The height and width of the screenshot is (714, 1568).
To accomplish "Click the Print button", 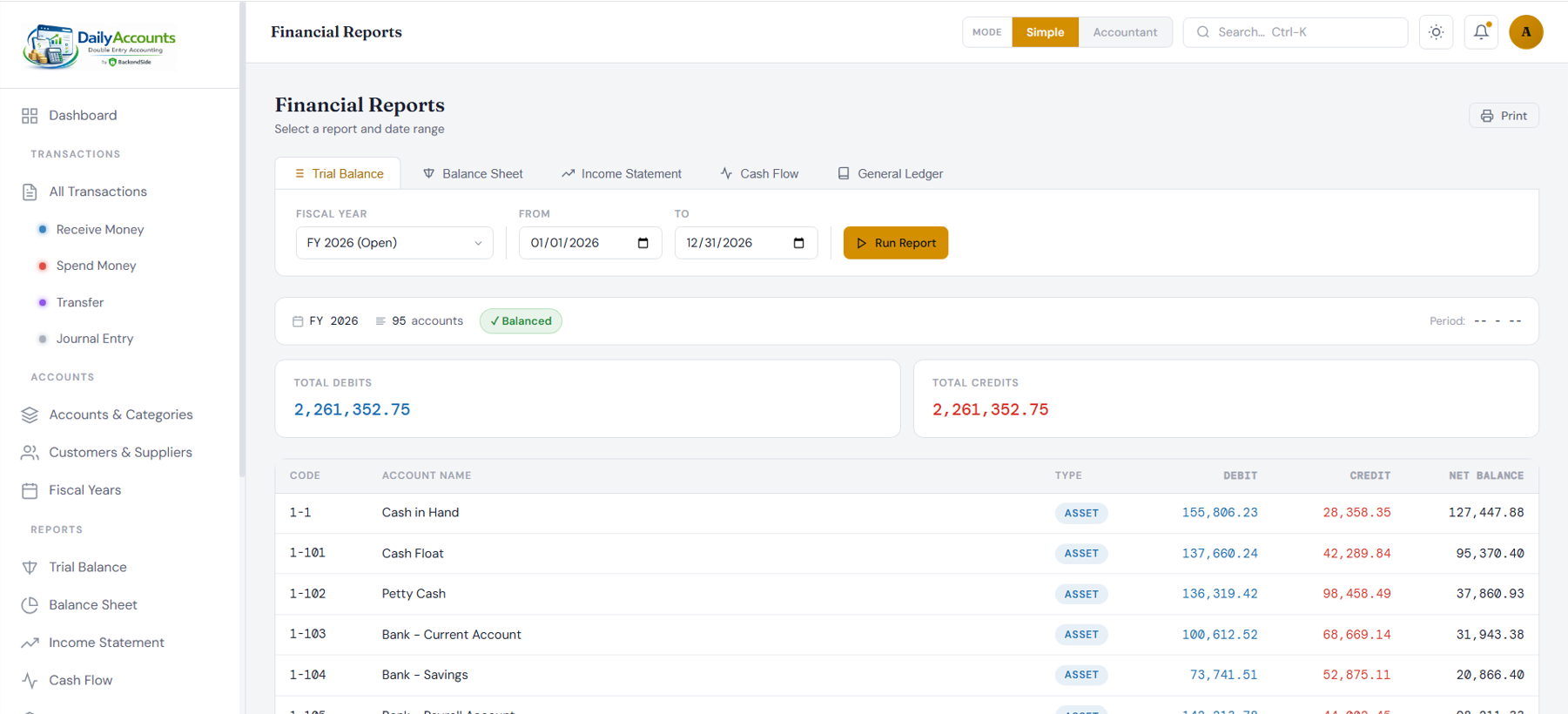I will pos(1504,116).
